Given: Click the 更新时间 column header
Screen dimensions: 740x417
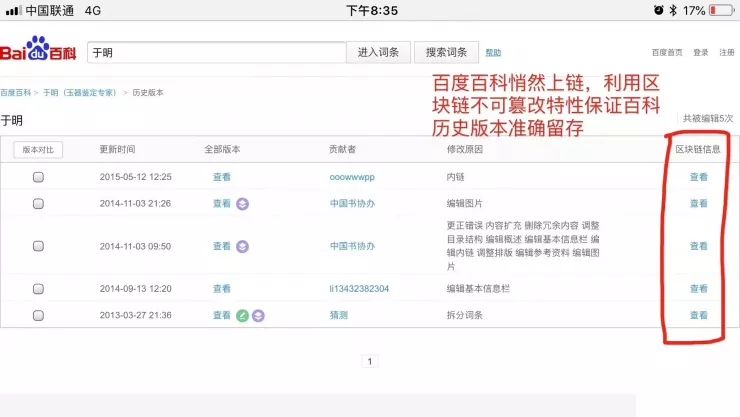Looking at the screenshot, I should point(118,150).
